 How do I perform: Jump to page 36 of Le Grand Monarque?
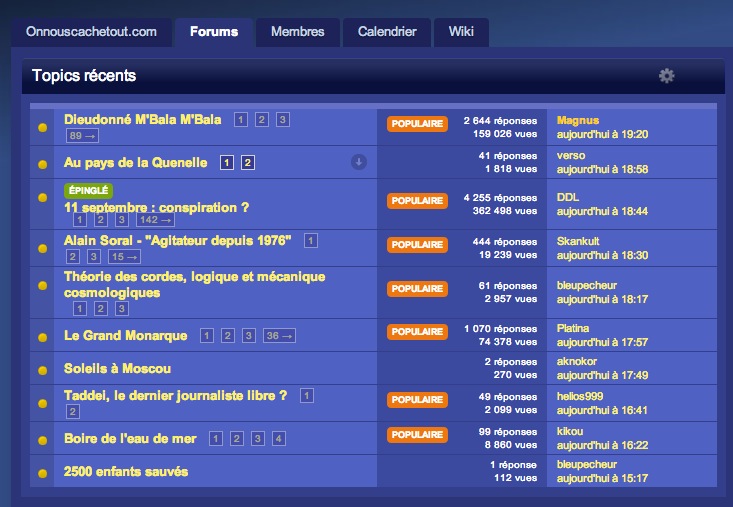click(279, 336)
